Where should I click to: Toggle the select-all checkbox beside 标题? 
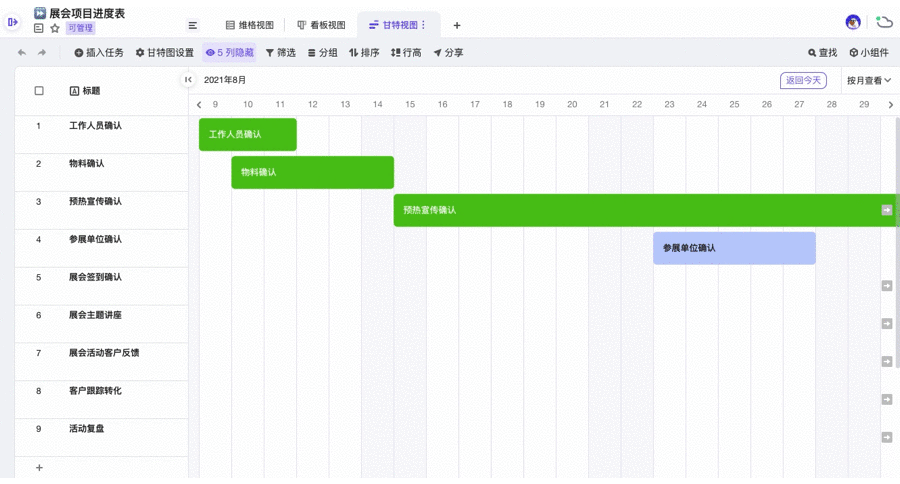(x=39, y=91)
